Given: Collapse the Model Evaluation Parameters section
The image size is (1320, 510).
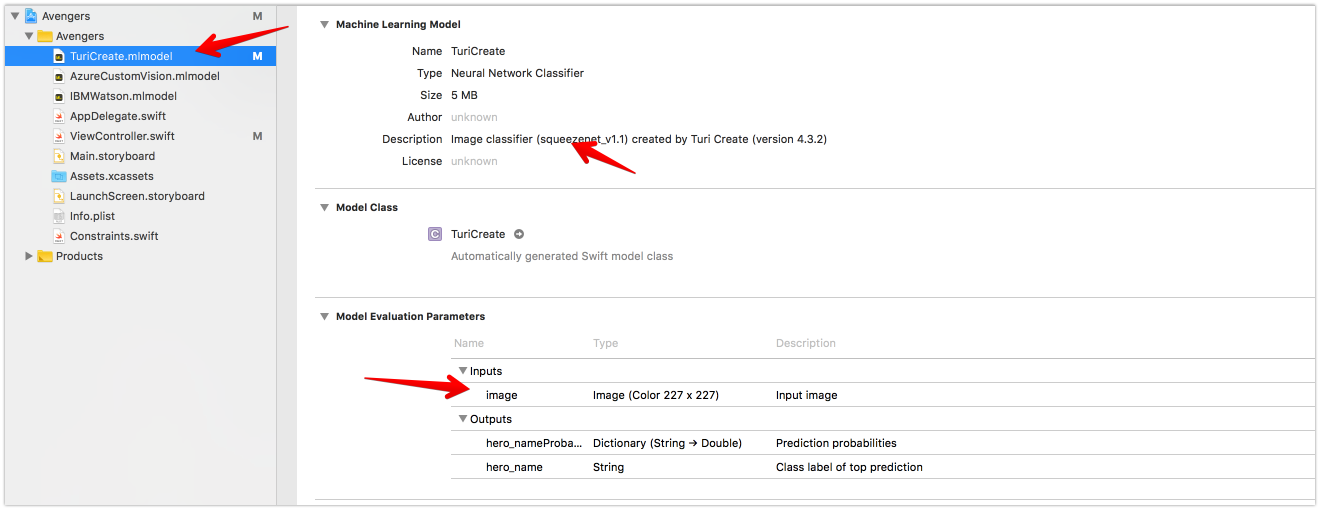Looking at the screenshot, I should point(324,316).
